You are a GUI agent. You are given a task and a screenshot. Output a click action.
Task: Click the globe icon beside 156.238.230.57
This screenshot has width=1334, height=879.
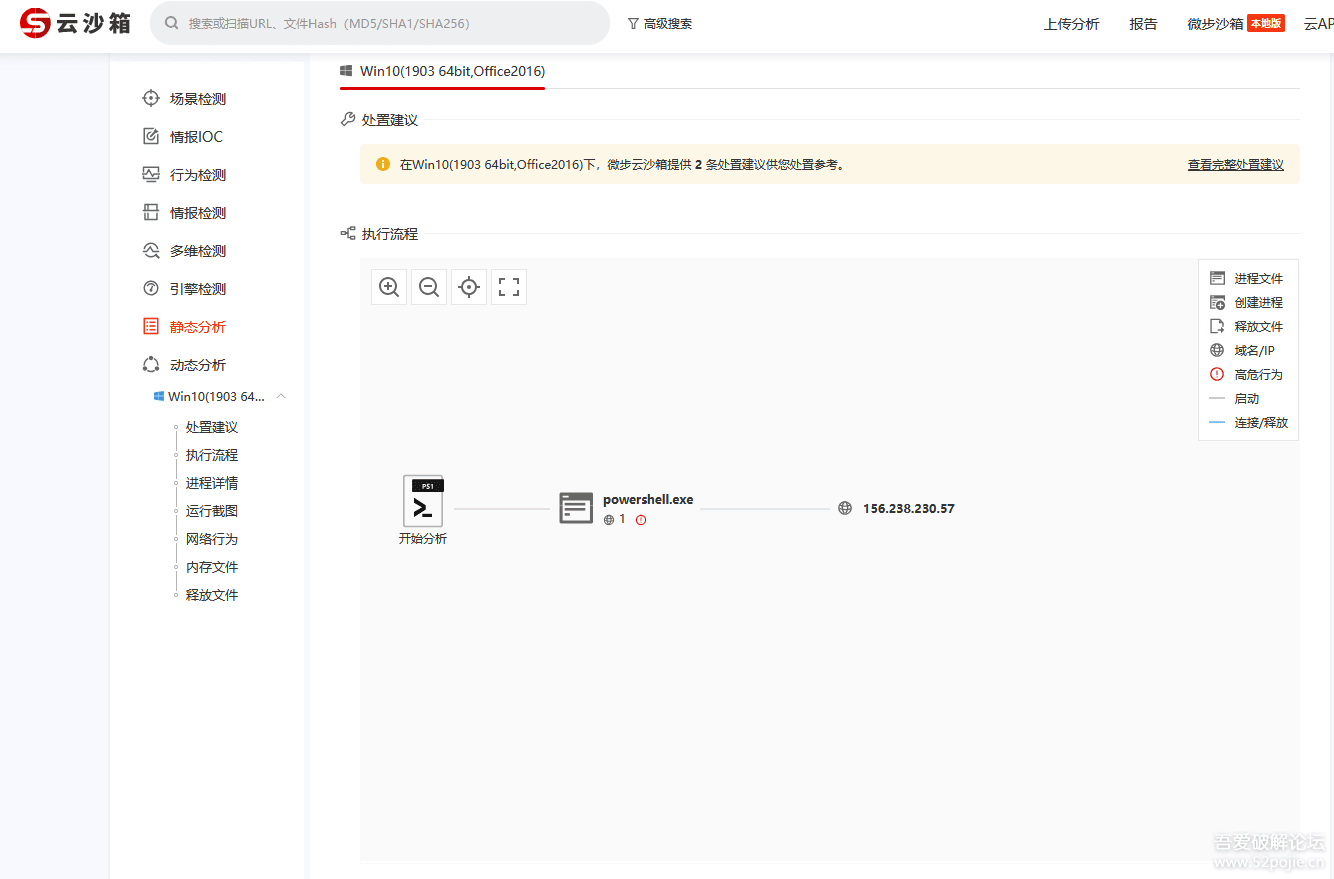pos(845,508)
